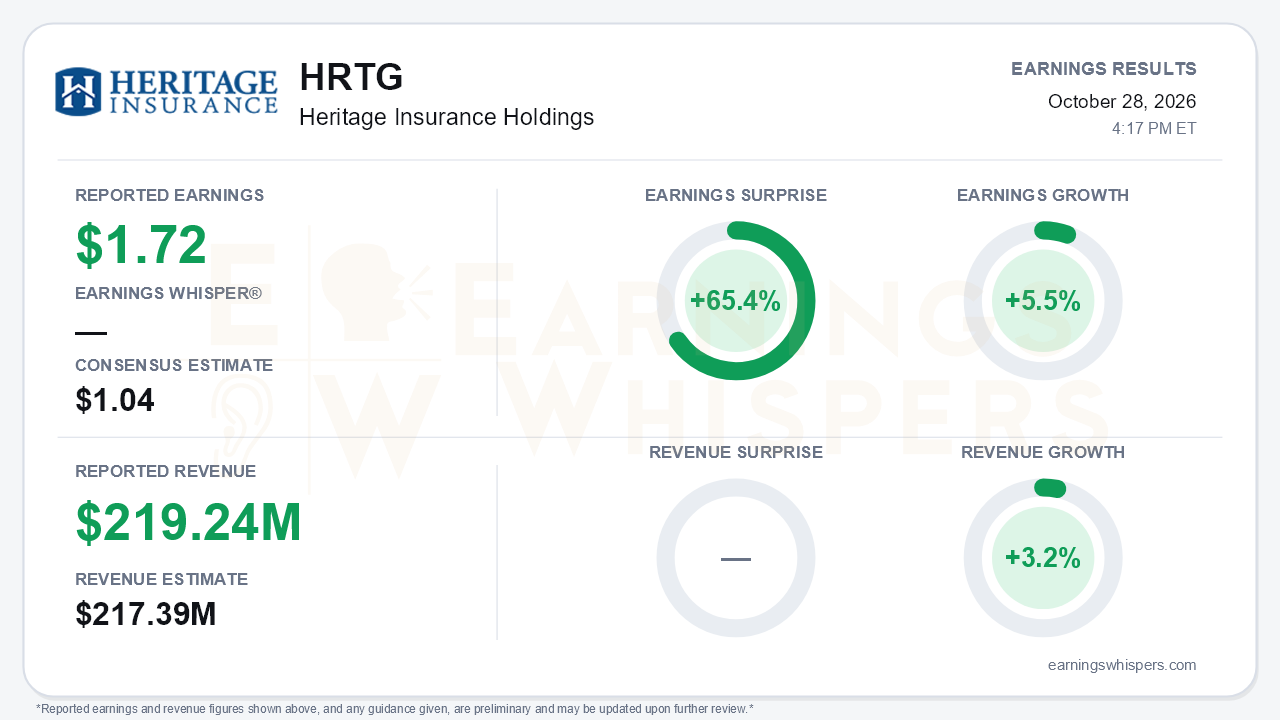Click the +5.5% earnings growth gauge

tap(1043, 301)
